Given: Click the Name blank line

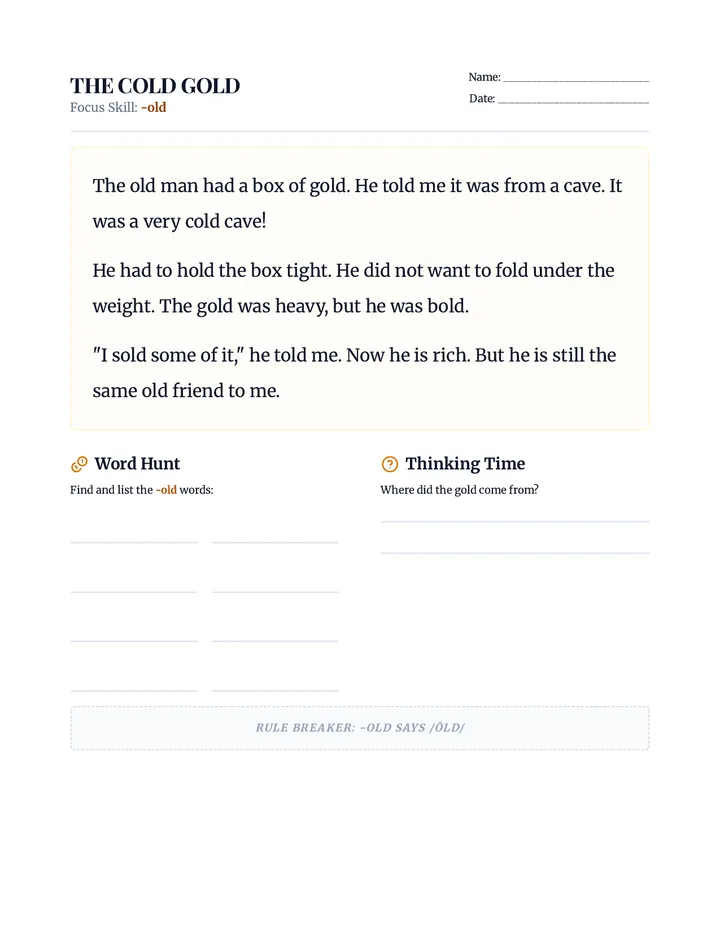Looking at the screenshot, I should pyautogui.click(x=576, y=80).
